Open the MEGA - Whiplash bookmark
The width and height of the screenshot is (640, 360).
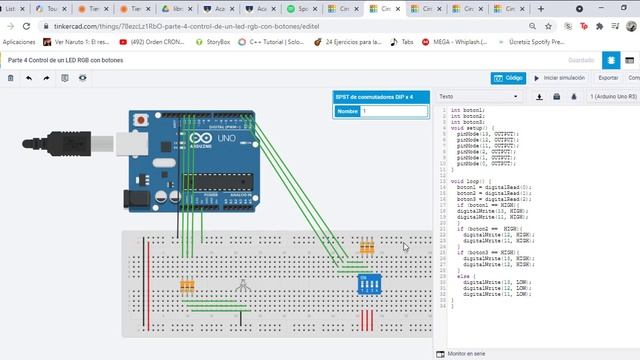pos(455,42)
